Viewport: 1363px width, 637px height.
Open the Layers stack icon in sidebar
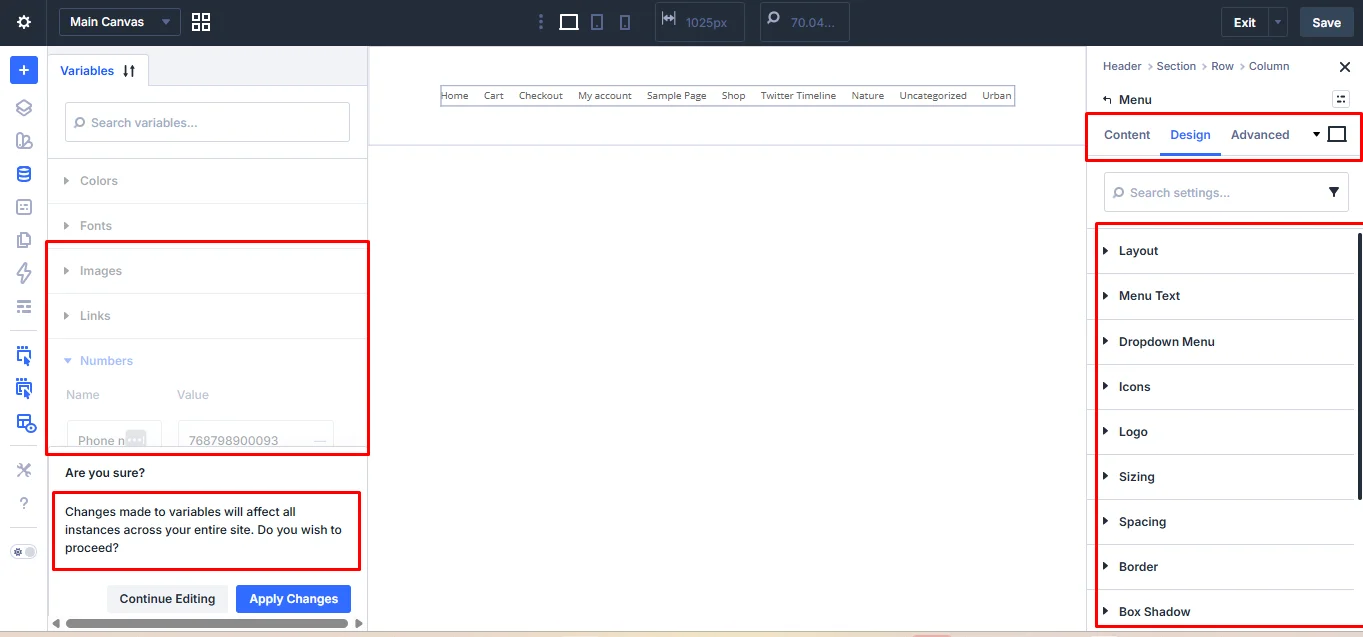[24, 108]
